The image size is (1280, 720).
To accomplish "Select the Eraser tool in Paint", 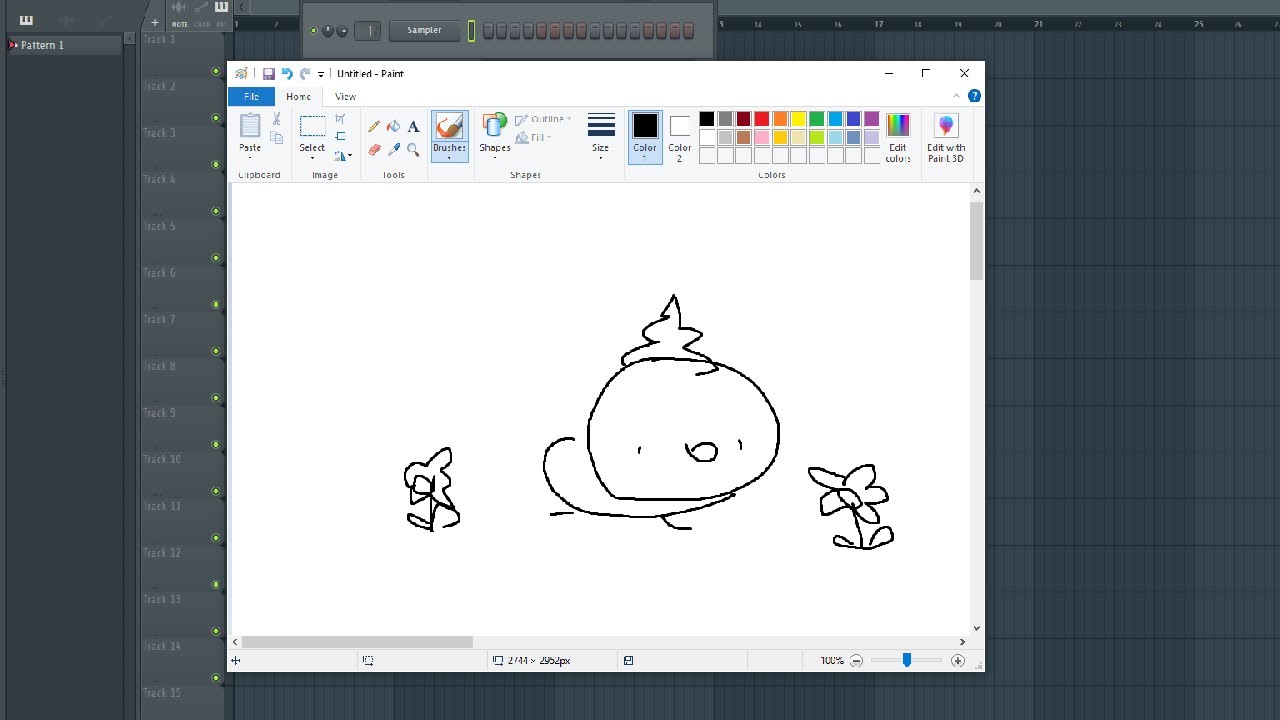I will [x=374, y=150].
